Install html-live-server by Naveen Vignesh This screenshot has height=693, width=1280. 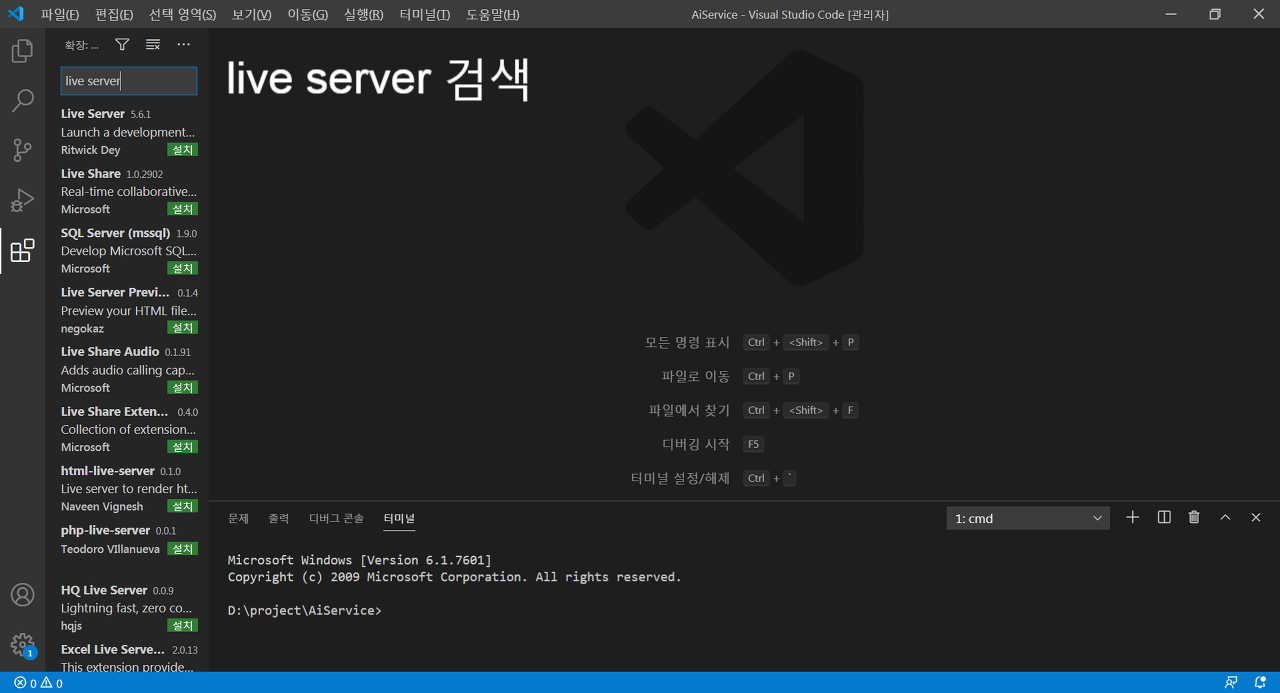[x=183, y=506]
